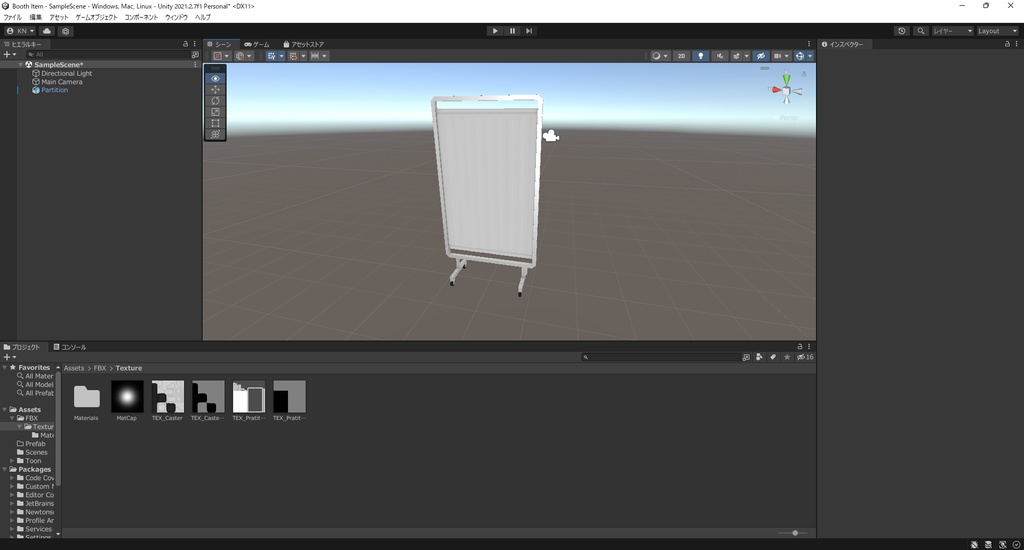This screenshot has width=1024, height=550.
Task: Open the ヘルプ (Help) menu
Action: pyautogui.click(x=202, y=18)
